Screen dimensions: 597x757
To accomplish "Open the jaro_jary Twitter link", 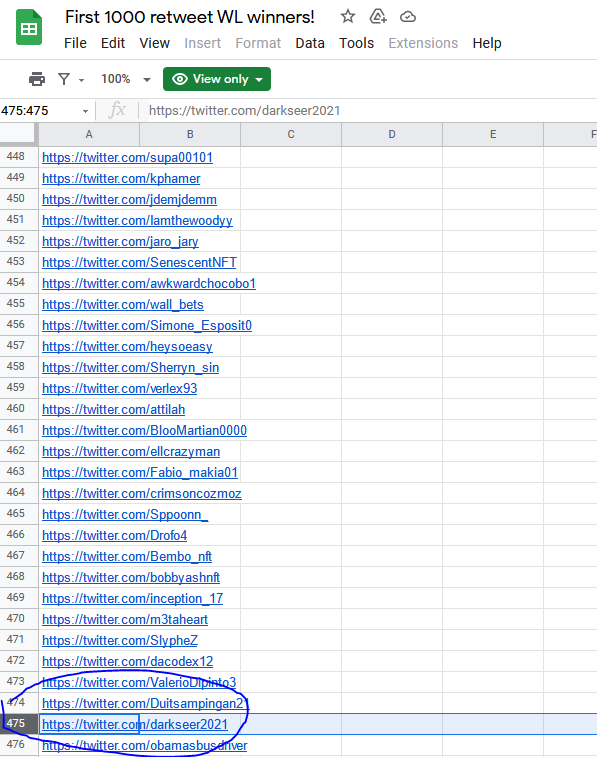I will point(120,241).
